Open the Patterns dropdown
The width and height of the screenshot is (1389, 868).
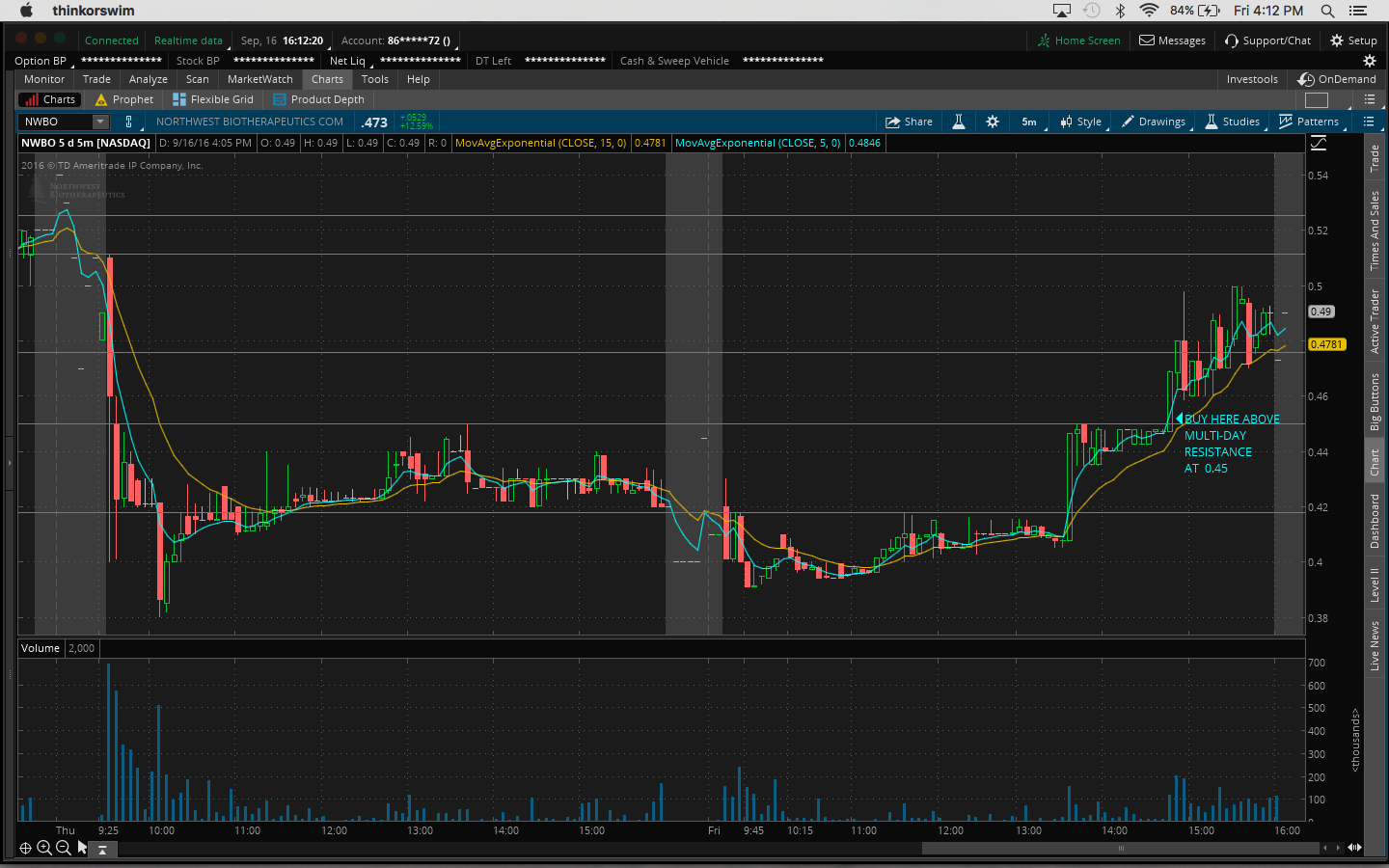[1309, 122]
